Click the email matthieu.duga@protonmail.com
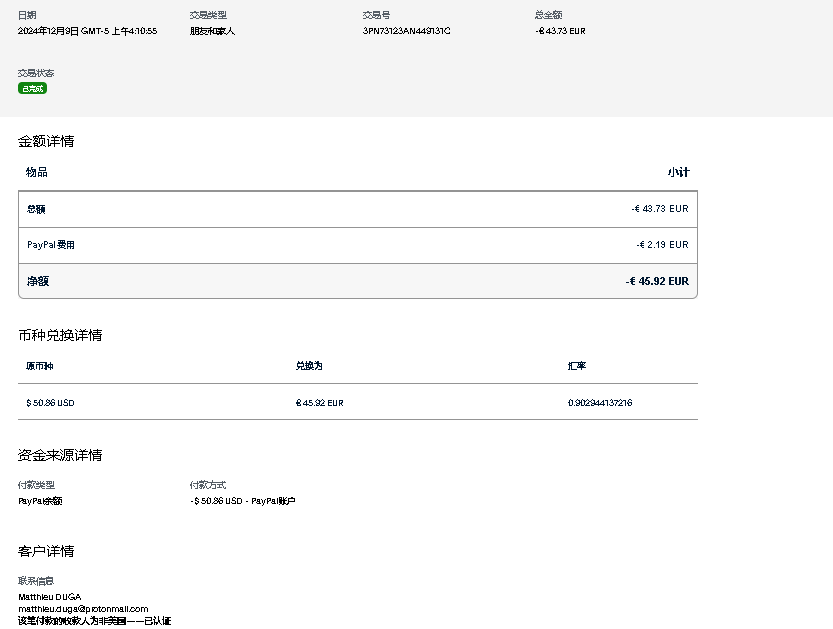This screenshot has width=833, height=629. tap(83, 609)
